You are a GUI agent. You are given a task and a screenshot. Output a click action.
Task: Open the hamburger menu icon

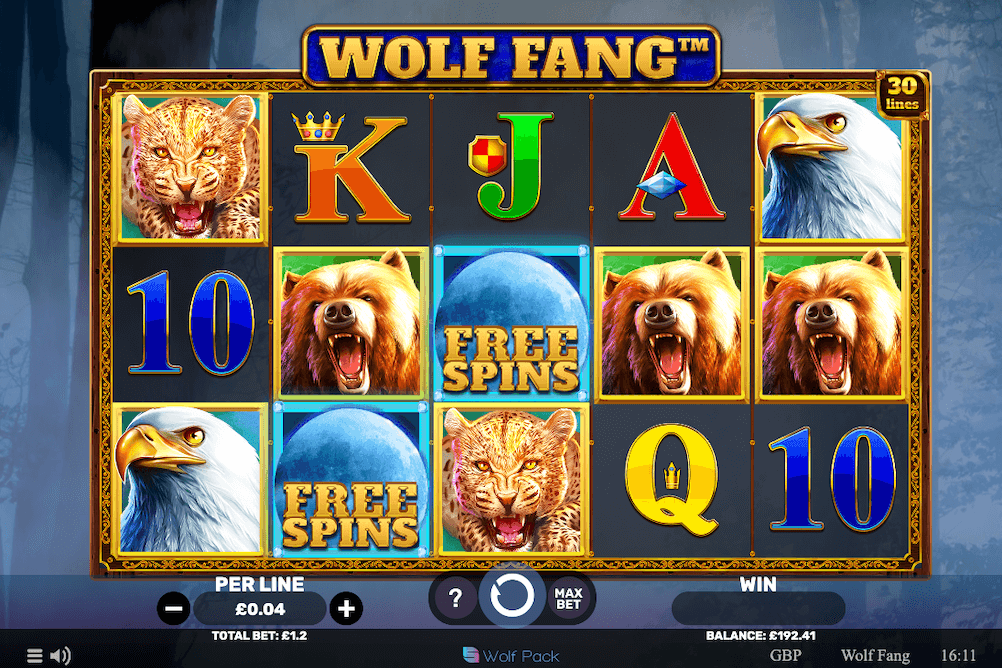click(x=35, y=655)
